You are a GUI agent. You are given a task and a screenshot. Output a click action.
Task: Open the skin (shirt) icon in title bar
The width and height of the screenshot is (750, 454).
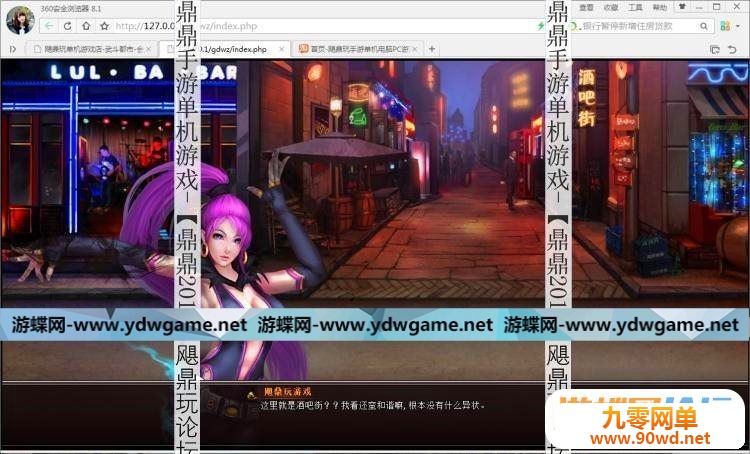[x=682, y=7]
